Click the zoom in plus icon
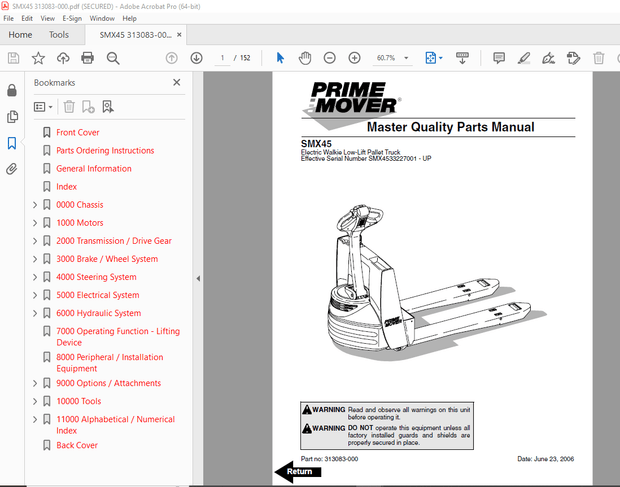Image resolution: width=620 pixels, height=487 pixels. (x=354, y=58)
